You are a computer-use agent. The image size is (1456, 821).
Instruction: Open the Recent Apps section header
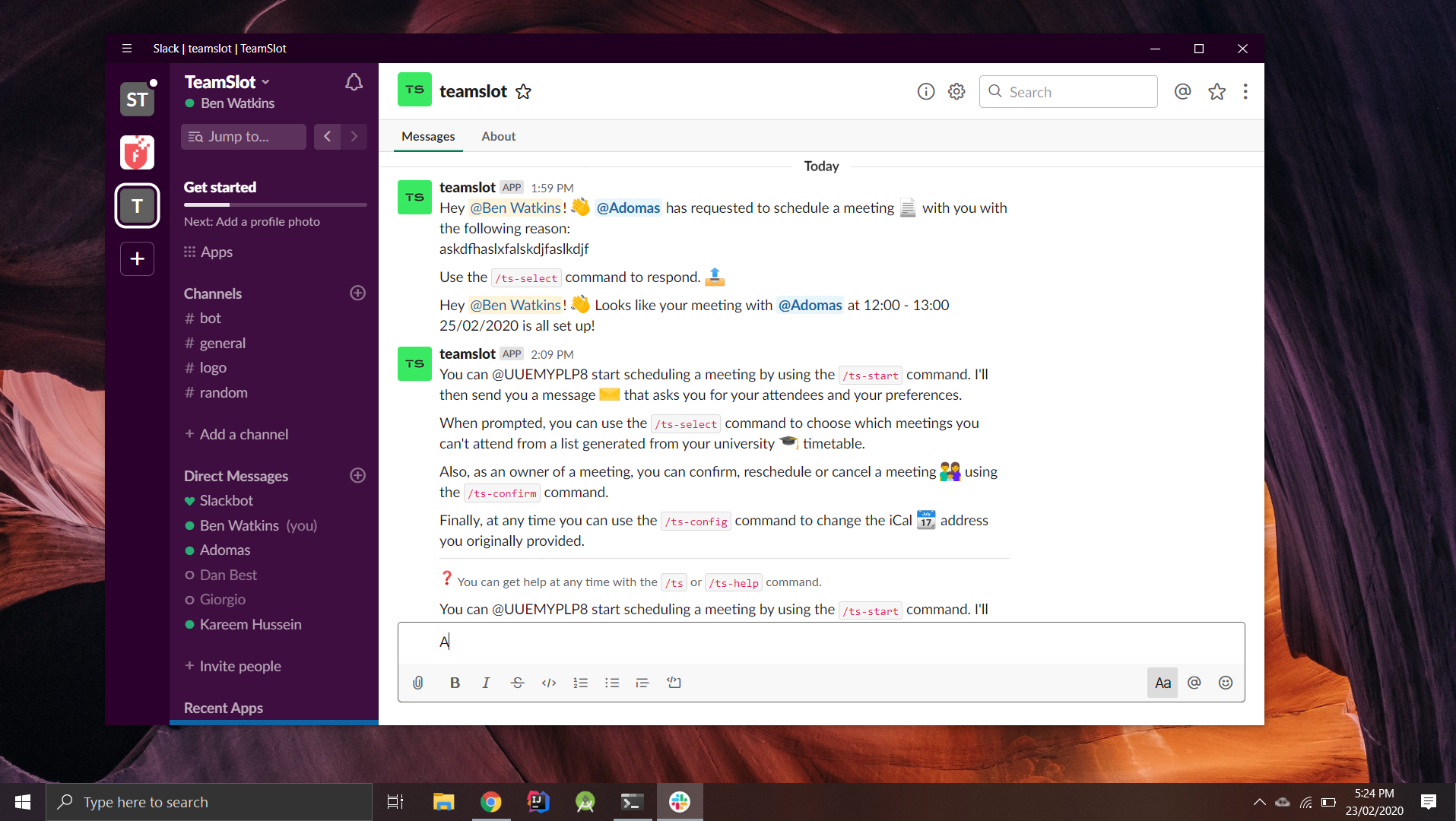tap(224, 708)
